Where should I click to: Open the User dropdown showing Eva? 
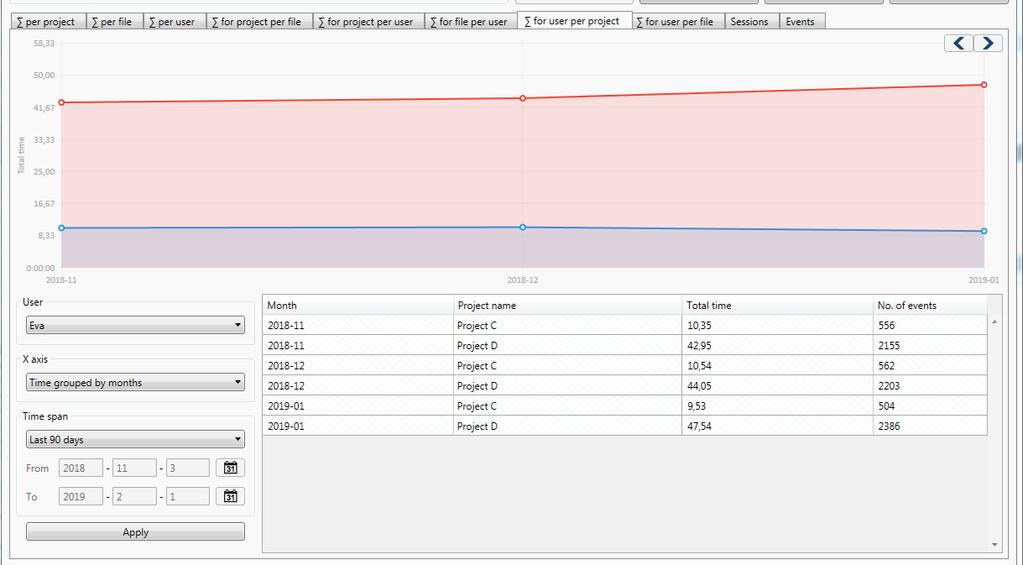click(x=135, y=325)
